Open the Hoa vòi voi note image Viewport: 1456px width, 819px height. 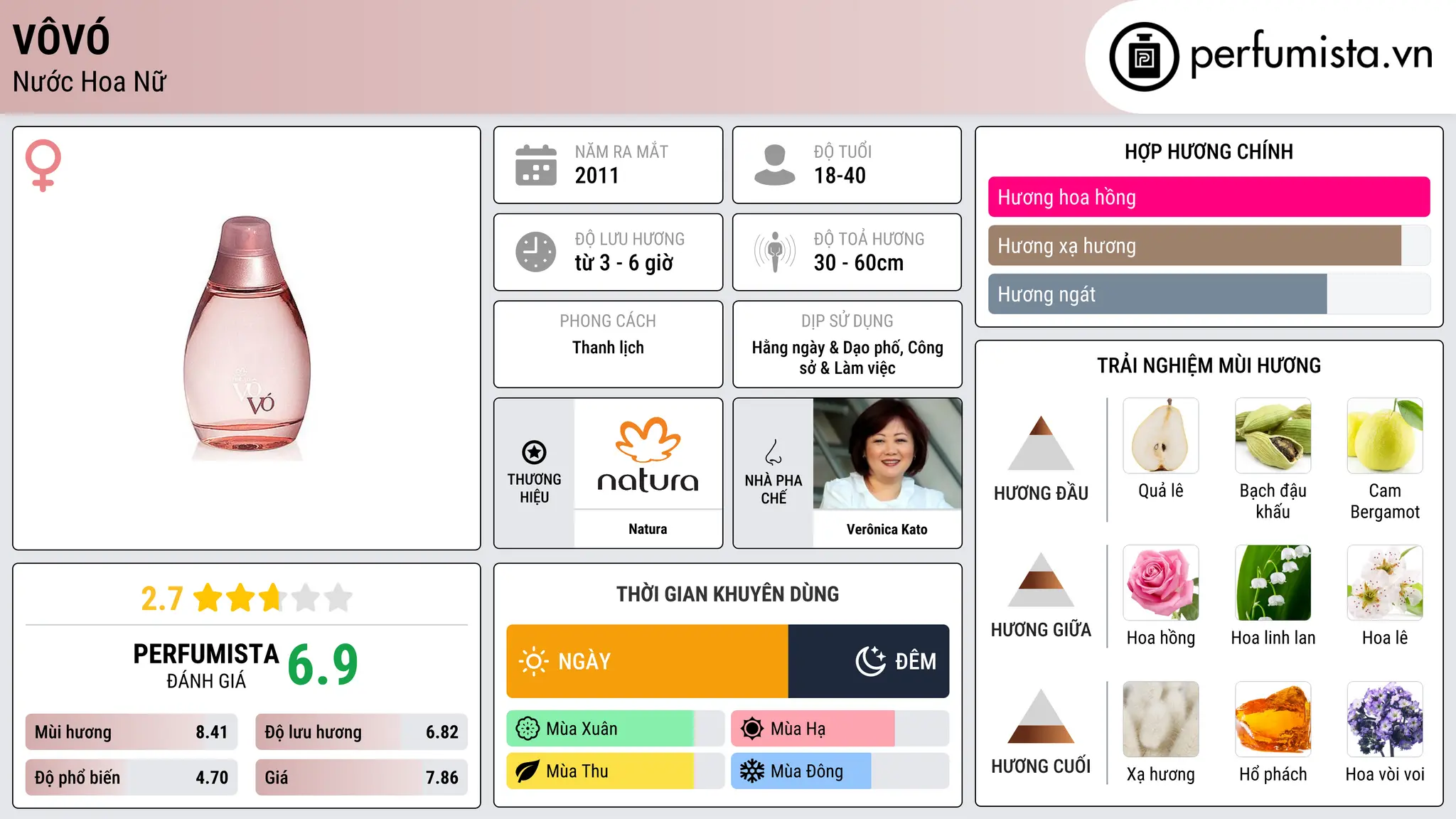1385,719
